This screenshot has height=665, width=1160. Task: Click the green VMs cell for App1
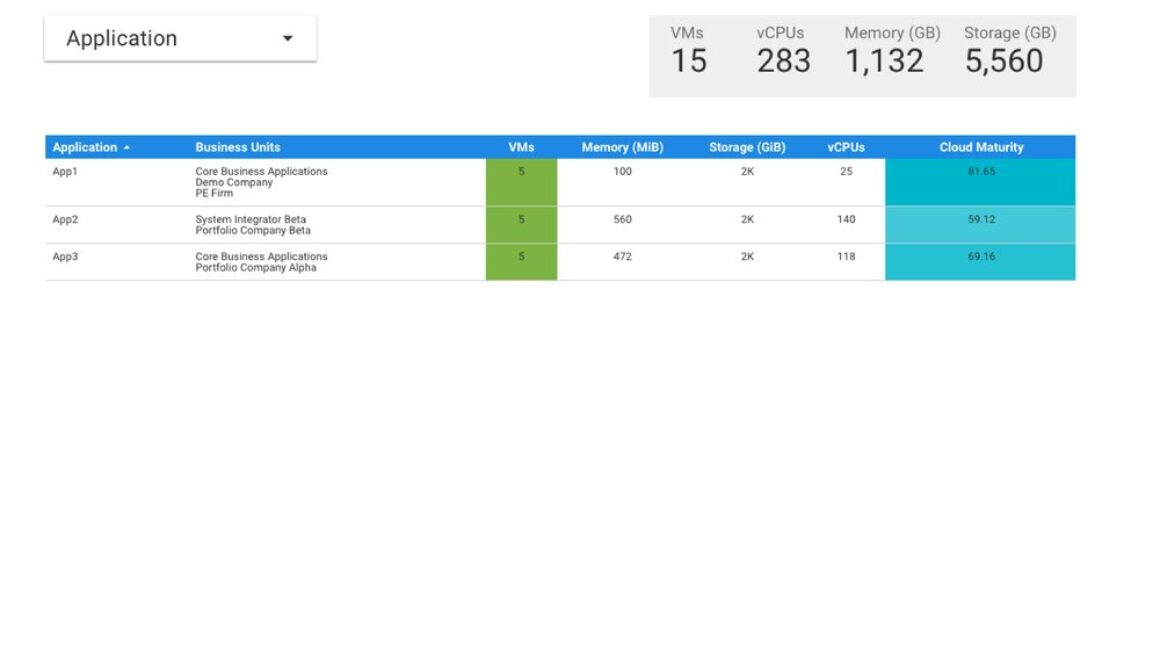[520, 181]
